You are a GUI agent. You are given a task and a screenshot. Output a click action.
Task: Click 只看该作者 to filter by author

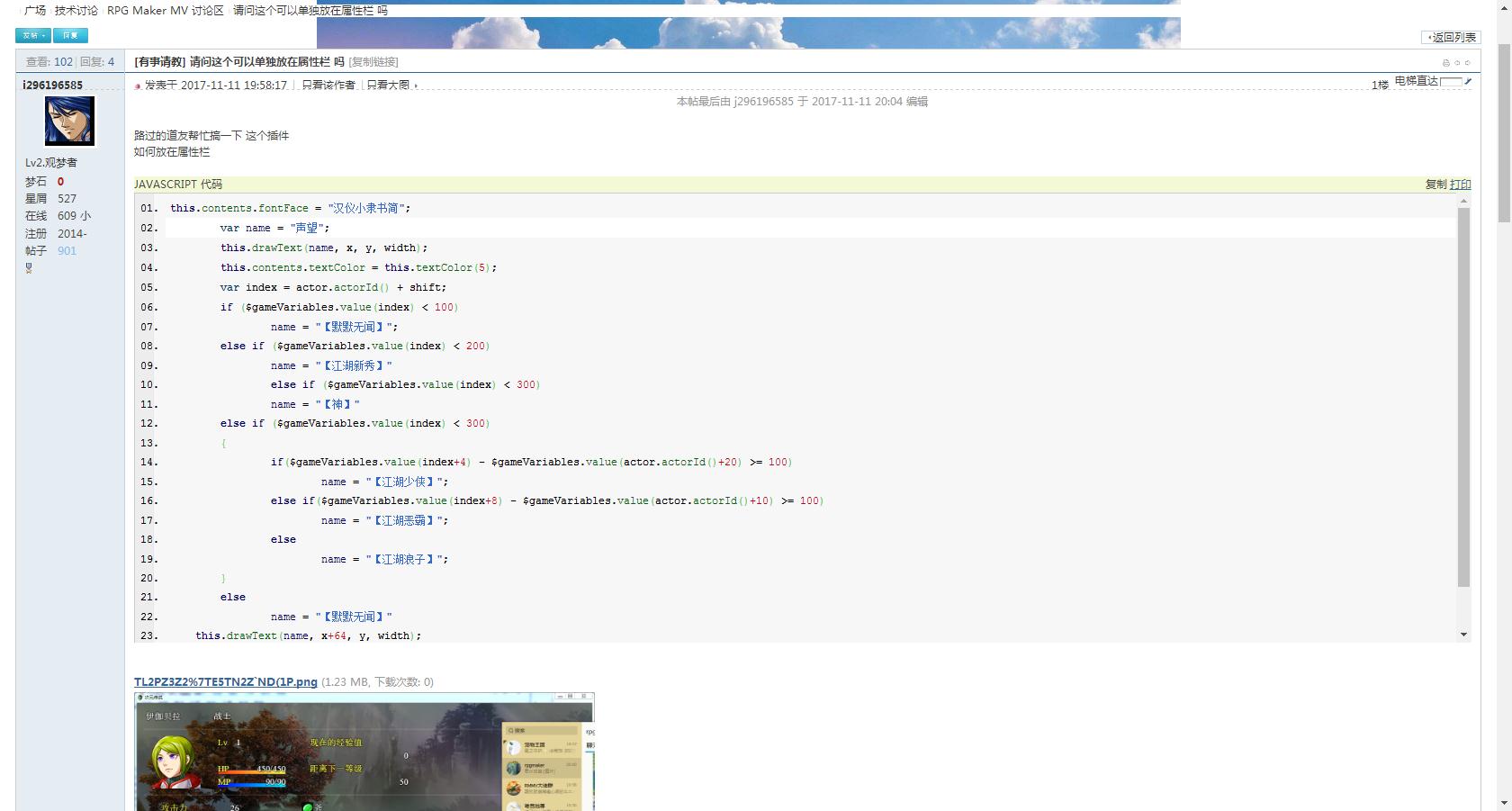[x=328, y=85]
